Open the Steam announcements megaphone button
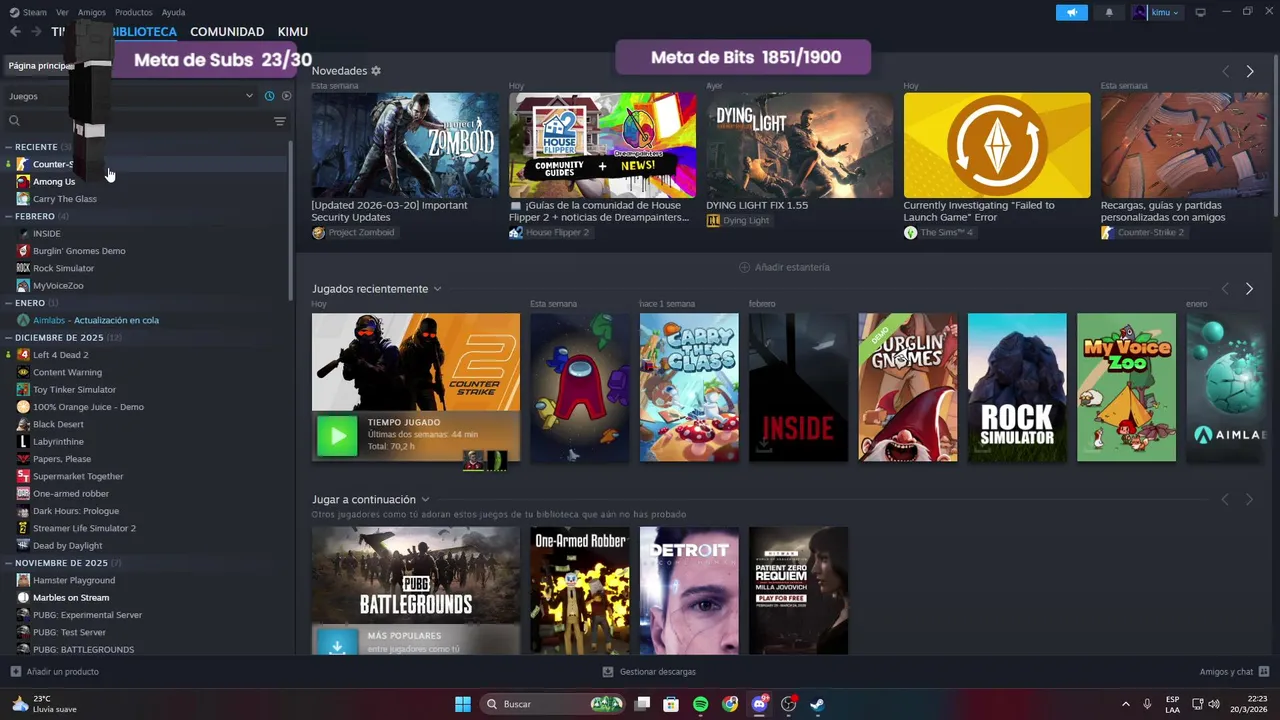Screen dimensions: 1280x720 [1071, 12]
